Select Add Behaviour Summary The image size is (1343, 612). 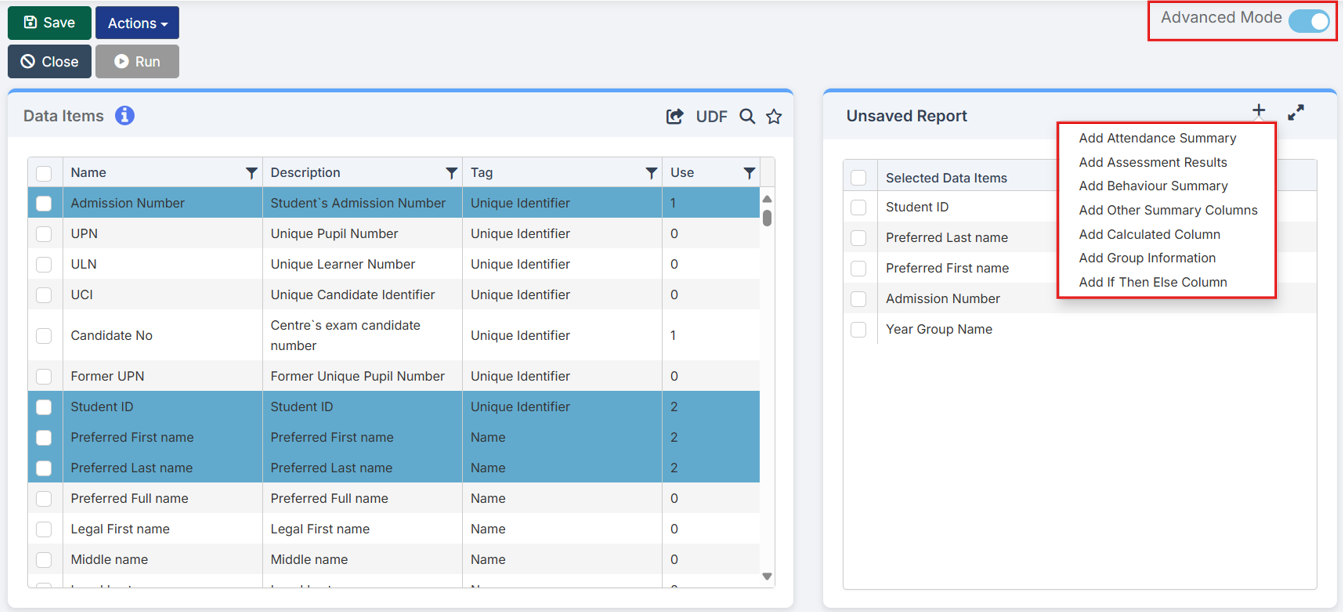[x=1153, y=186]
